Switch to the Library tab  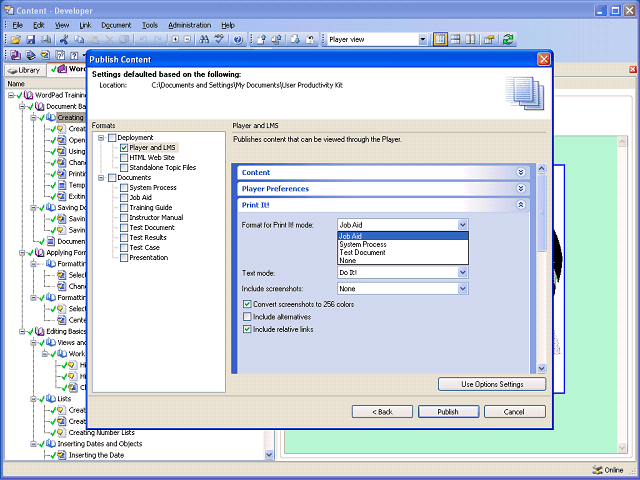25,70
